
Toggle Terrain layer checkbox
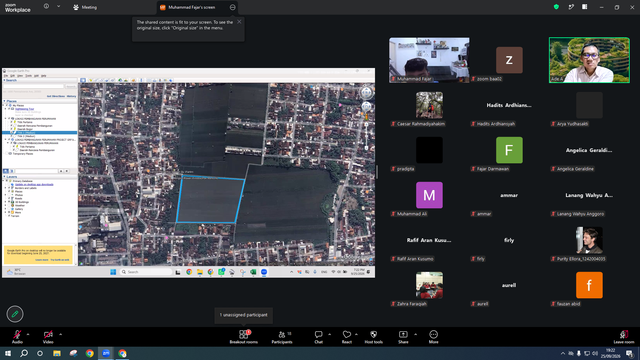[x=9, y=216]
